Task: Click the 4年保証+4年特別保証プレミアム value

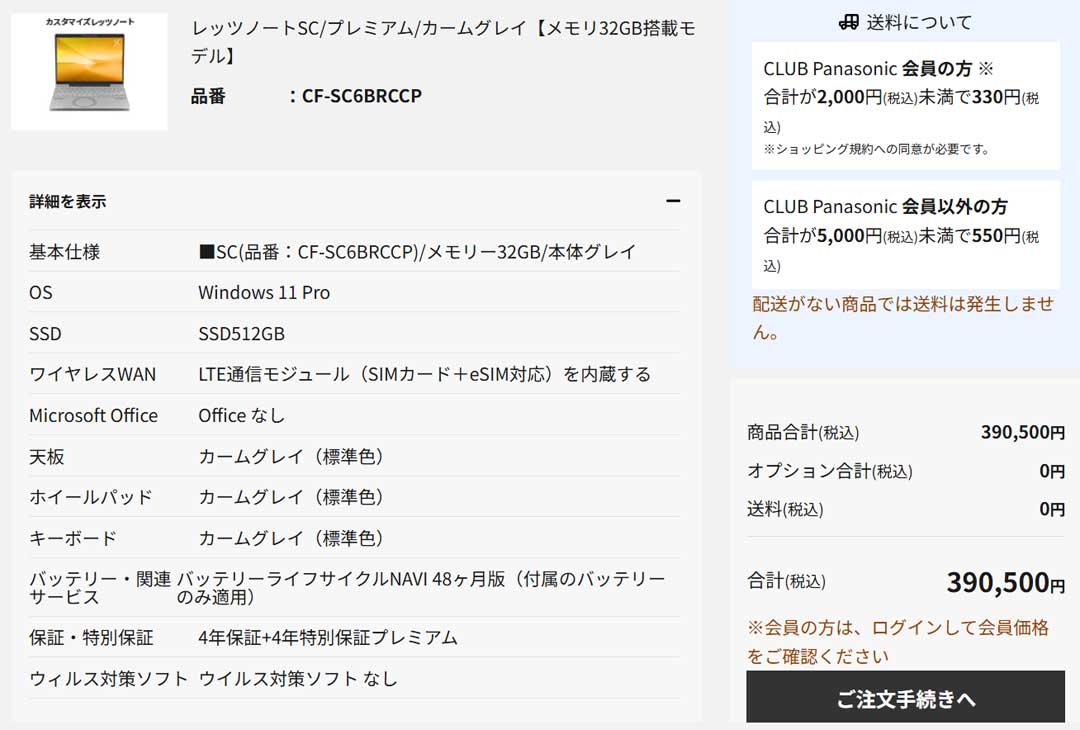Action: click(328, 638)
